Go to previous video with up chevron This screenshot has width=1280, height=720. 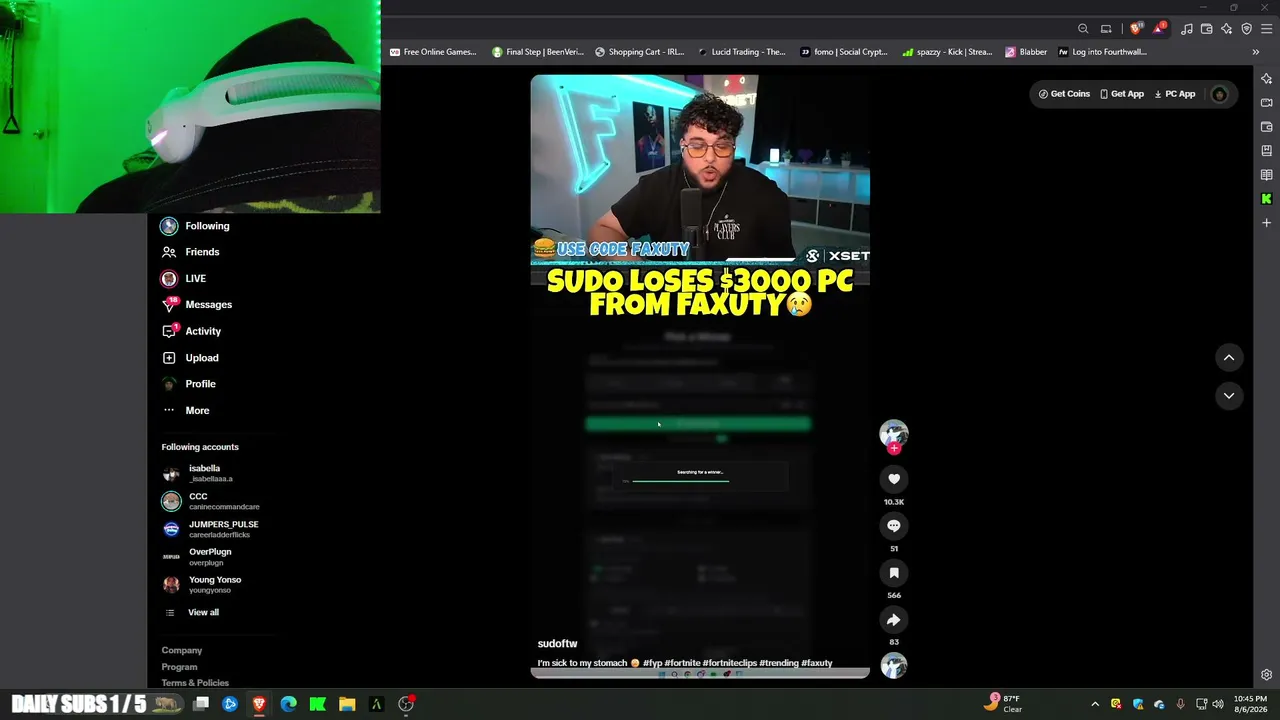tap(1229, 357)
